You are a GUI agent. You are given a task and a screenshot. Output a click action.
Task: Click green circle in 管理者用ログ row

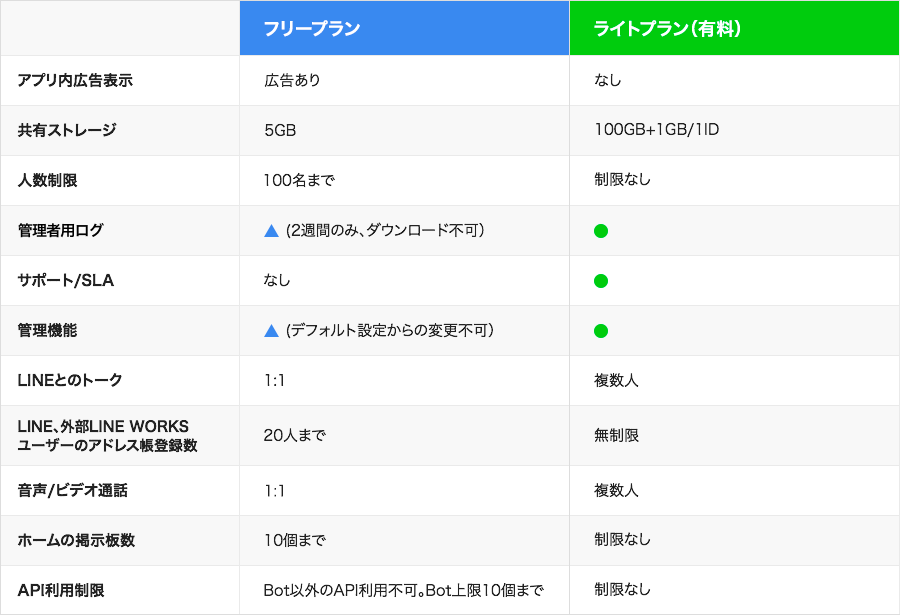(x=601, y=231)
